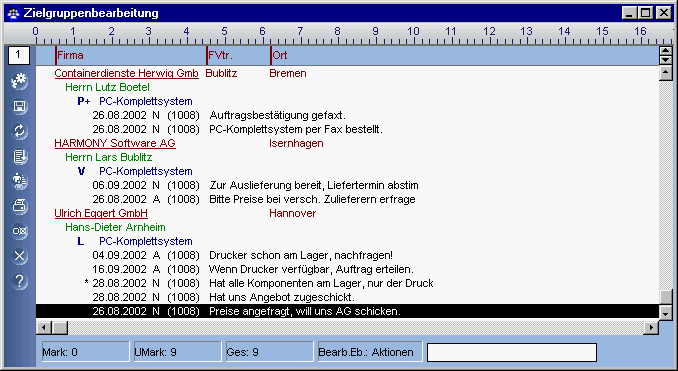Click the person with list icon
This screenshot has height=371, width=678.
[19, 181]
